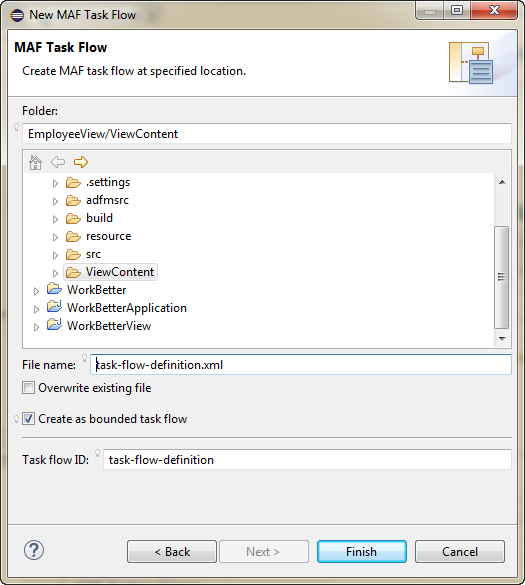Click the lightbulb hint beside Task flow ID
This screenshot has height=585, width=525.
pos(97,453)
